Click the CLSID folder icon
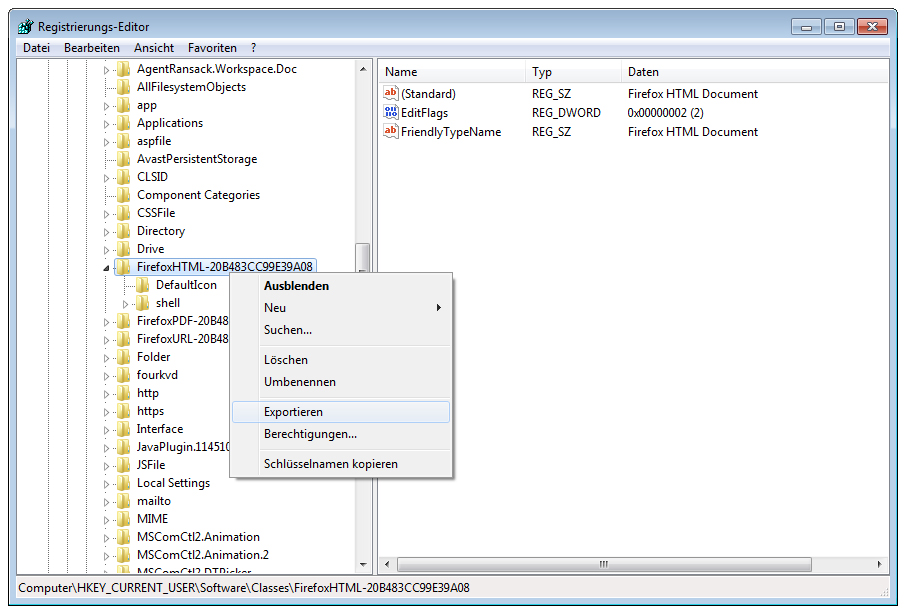Viewport: 906px width, 614px height. pyautogui.click(x=123, y=177)
